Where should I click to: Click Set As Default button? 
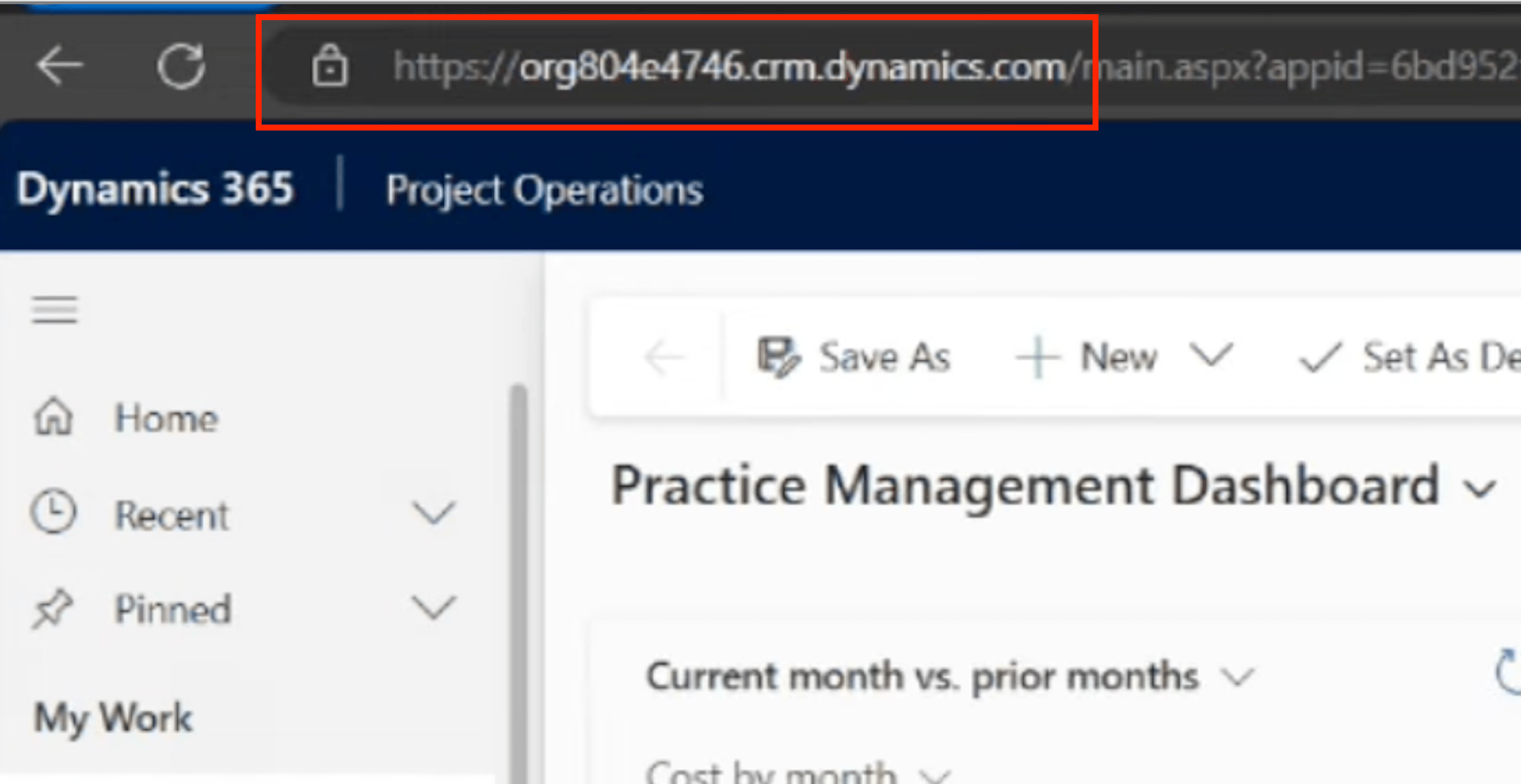coord(1409,357)
